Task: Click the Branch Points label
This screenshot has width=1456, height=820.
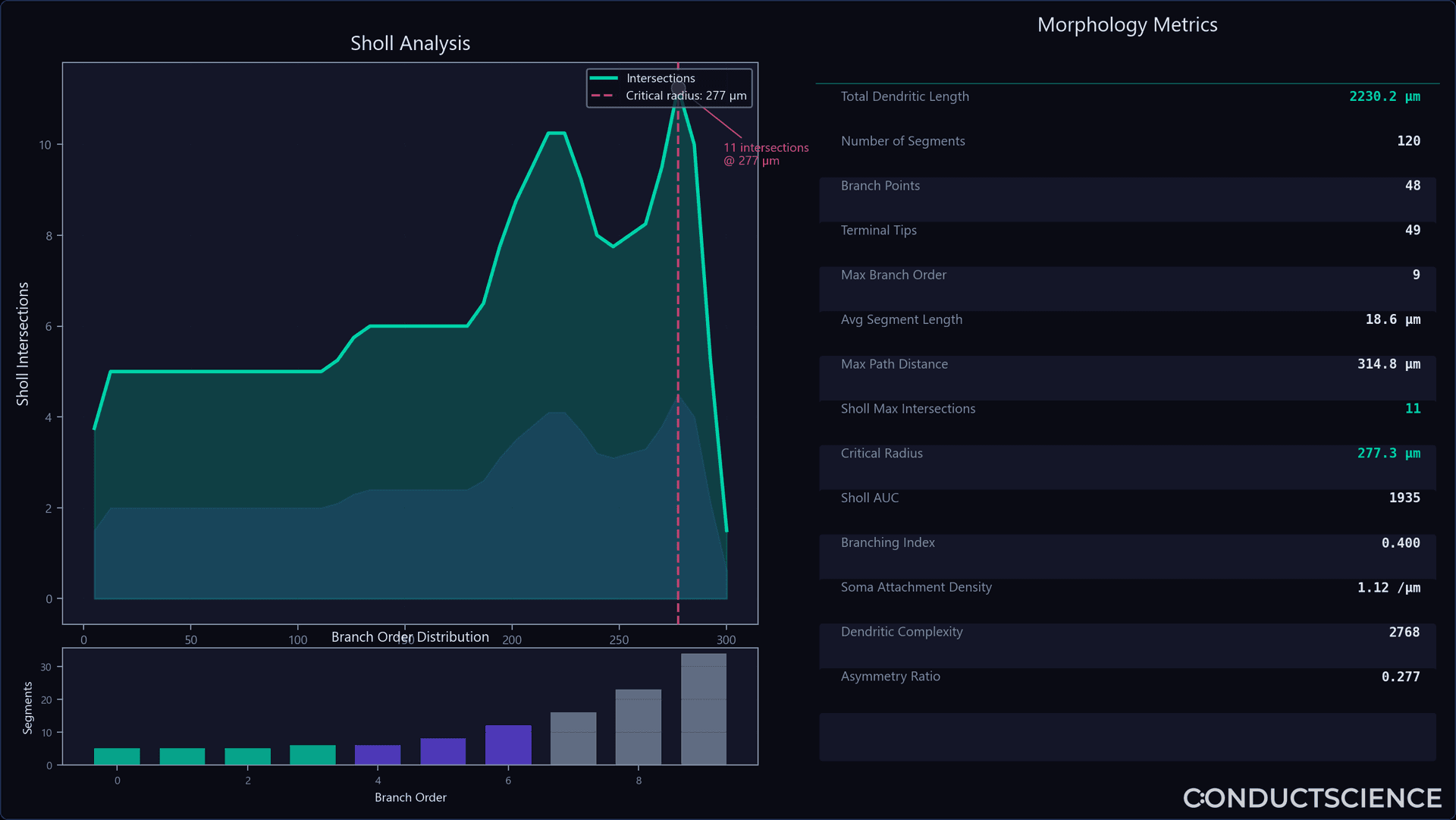Action: click(880, 186)
